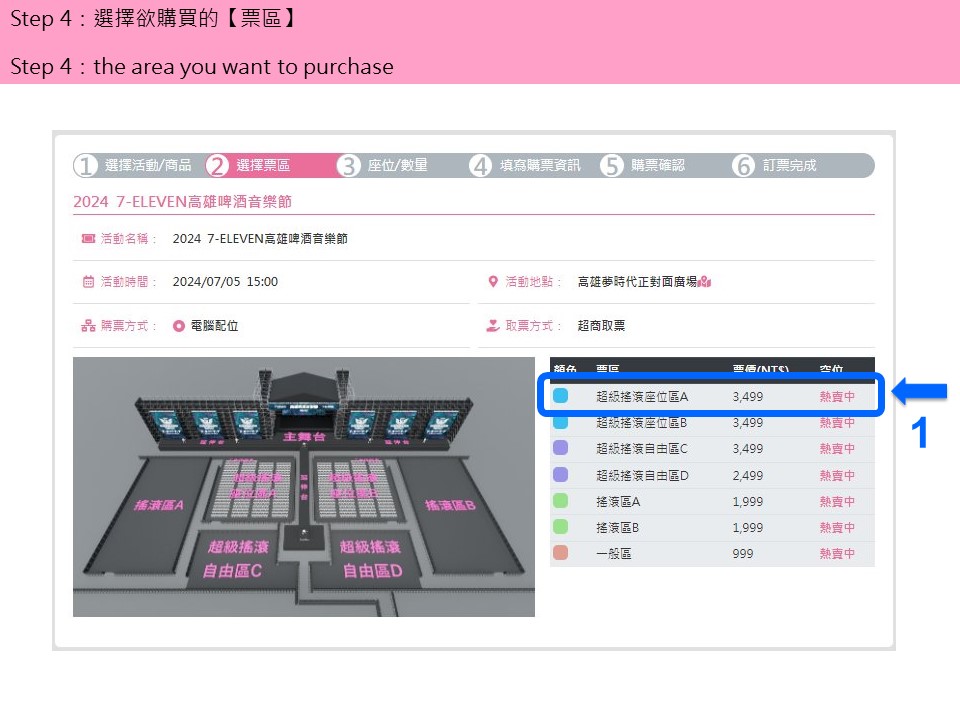The image size is (960, 720).
Task: Choose the 超級搖滾座位區A ticket area
Action: click(x=642, y=397)
